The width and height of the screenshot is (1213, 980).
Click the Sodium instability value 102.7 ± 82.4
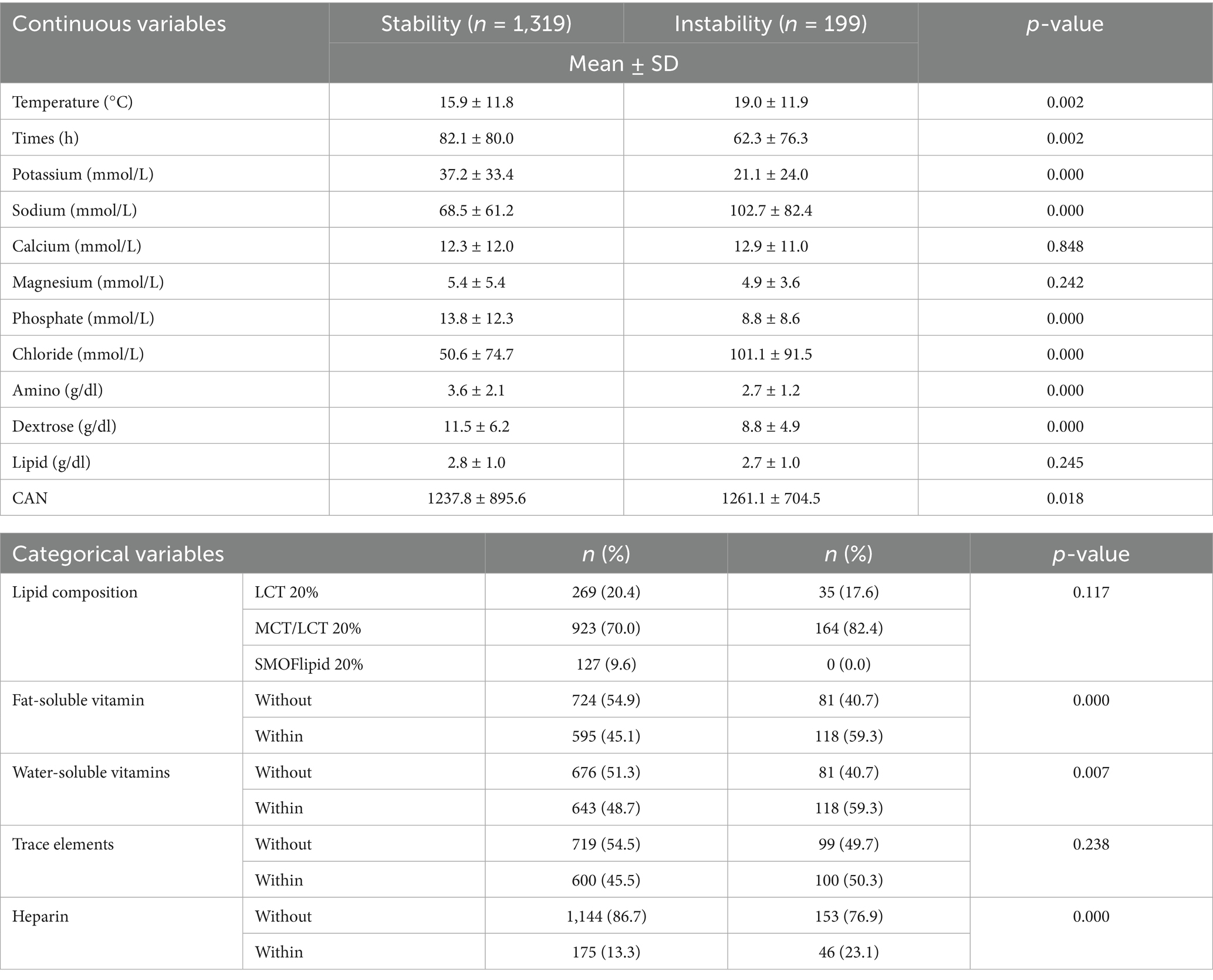tap(771, 210)
